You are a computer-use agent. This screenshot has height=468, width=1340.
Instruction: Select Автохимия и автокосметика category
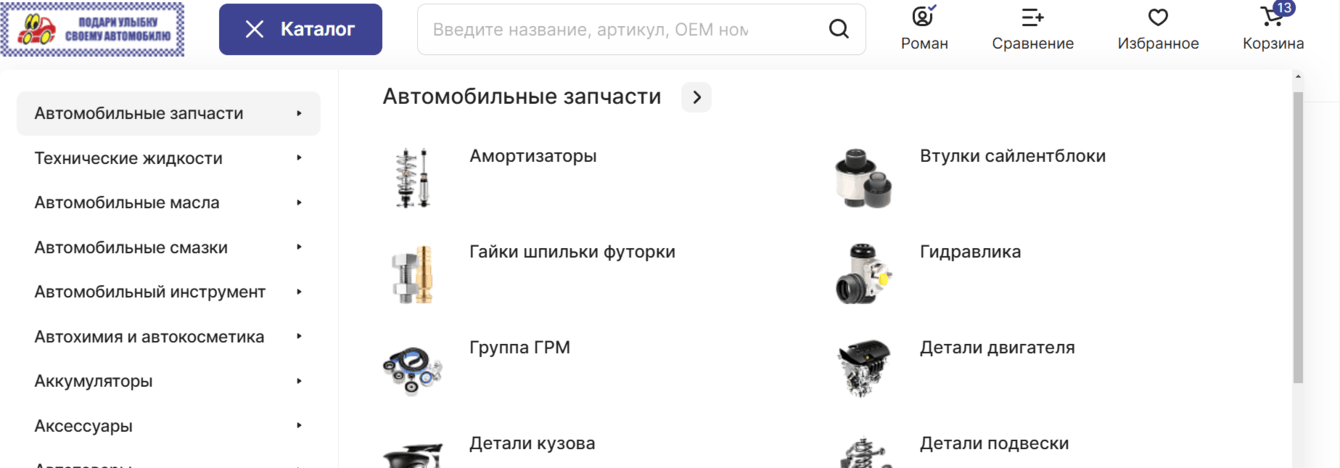149,337
